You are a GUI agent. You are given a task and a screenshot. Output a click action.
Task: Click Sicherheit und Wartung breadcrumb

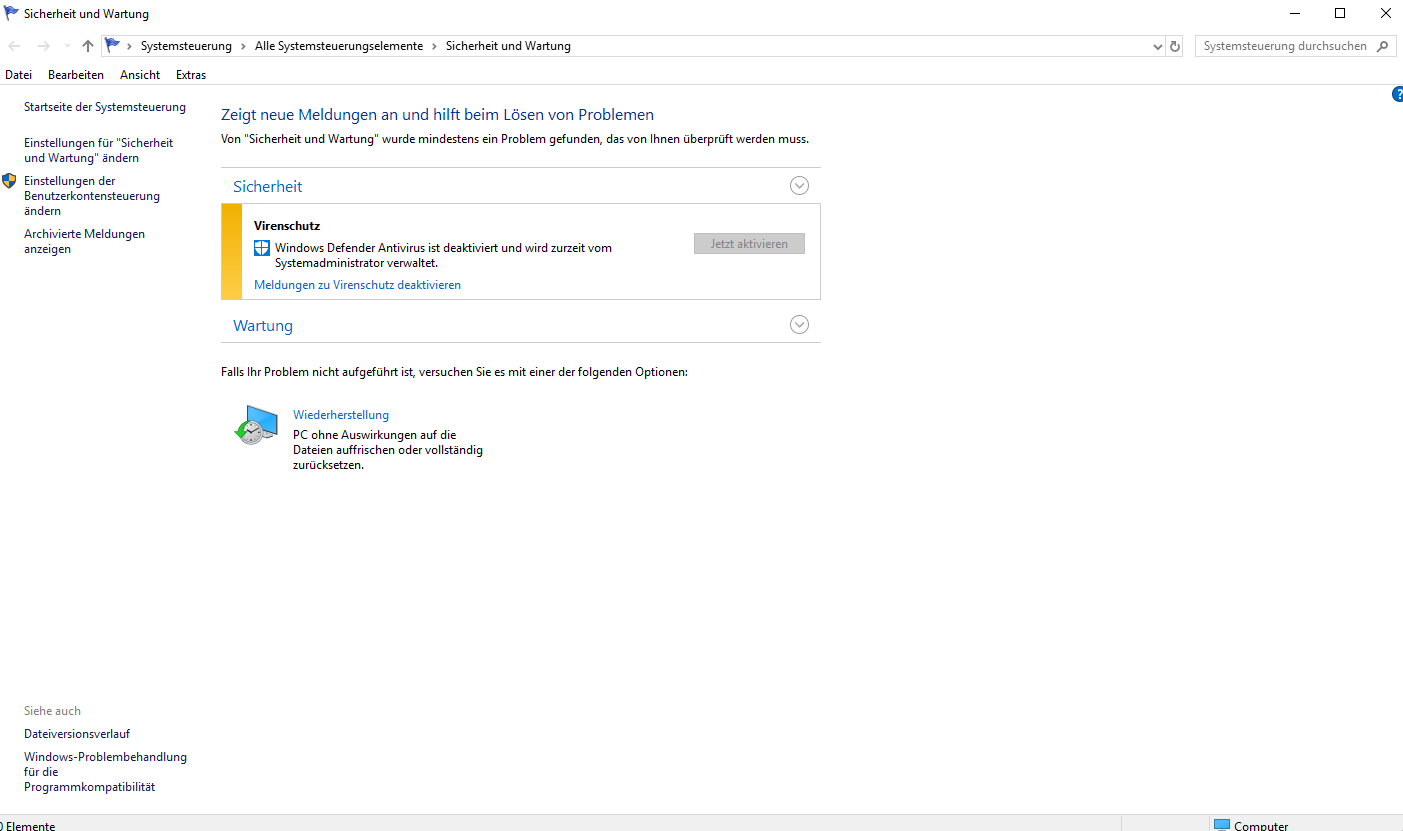click(x=508, y=46)
